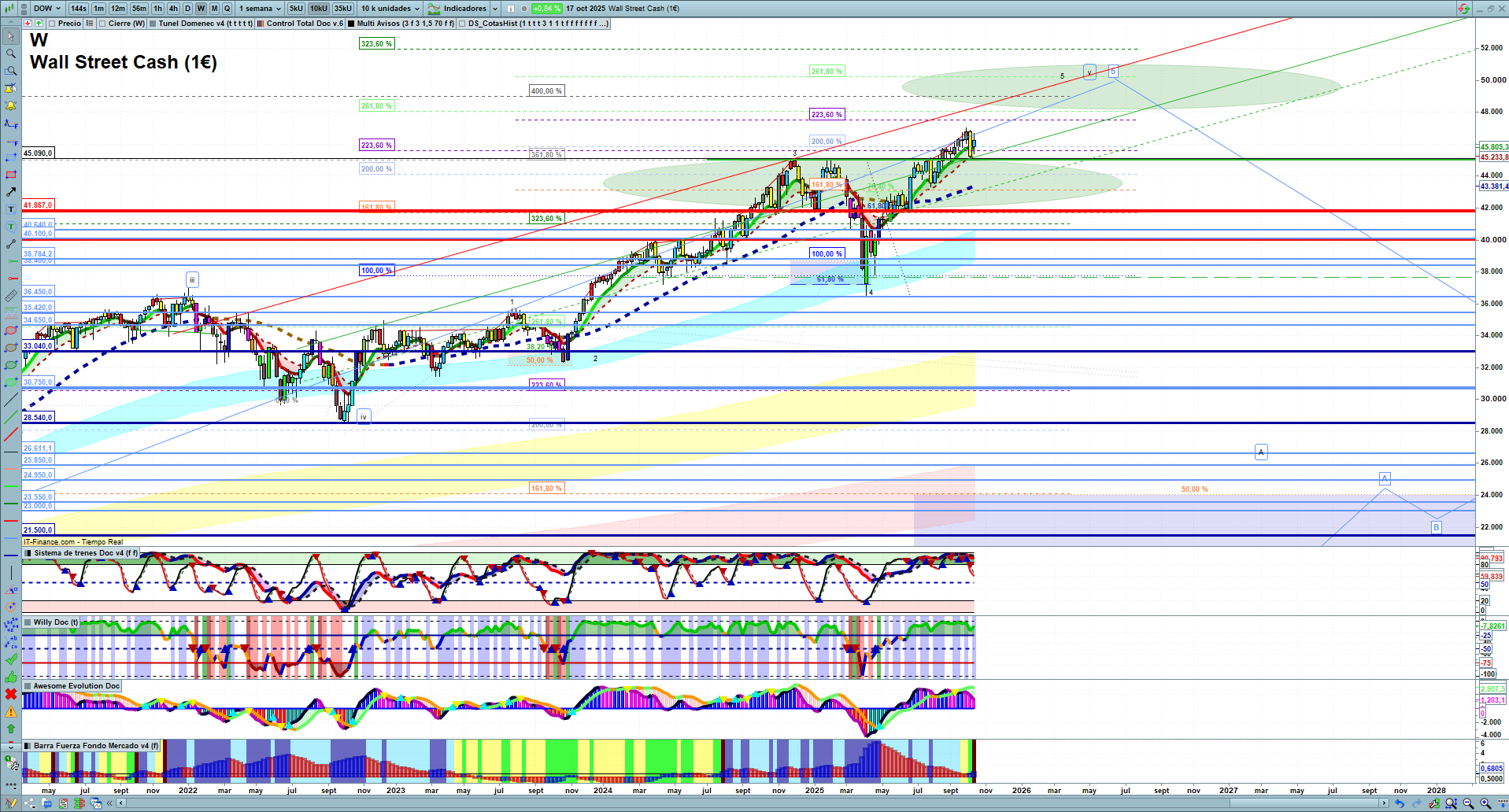The height and width of the screenshot is (812, 1509).
Task: Open the DS_CotasHist indicator label
Action: 538,24
